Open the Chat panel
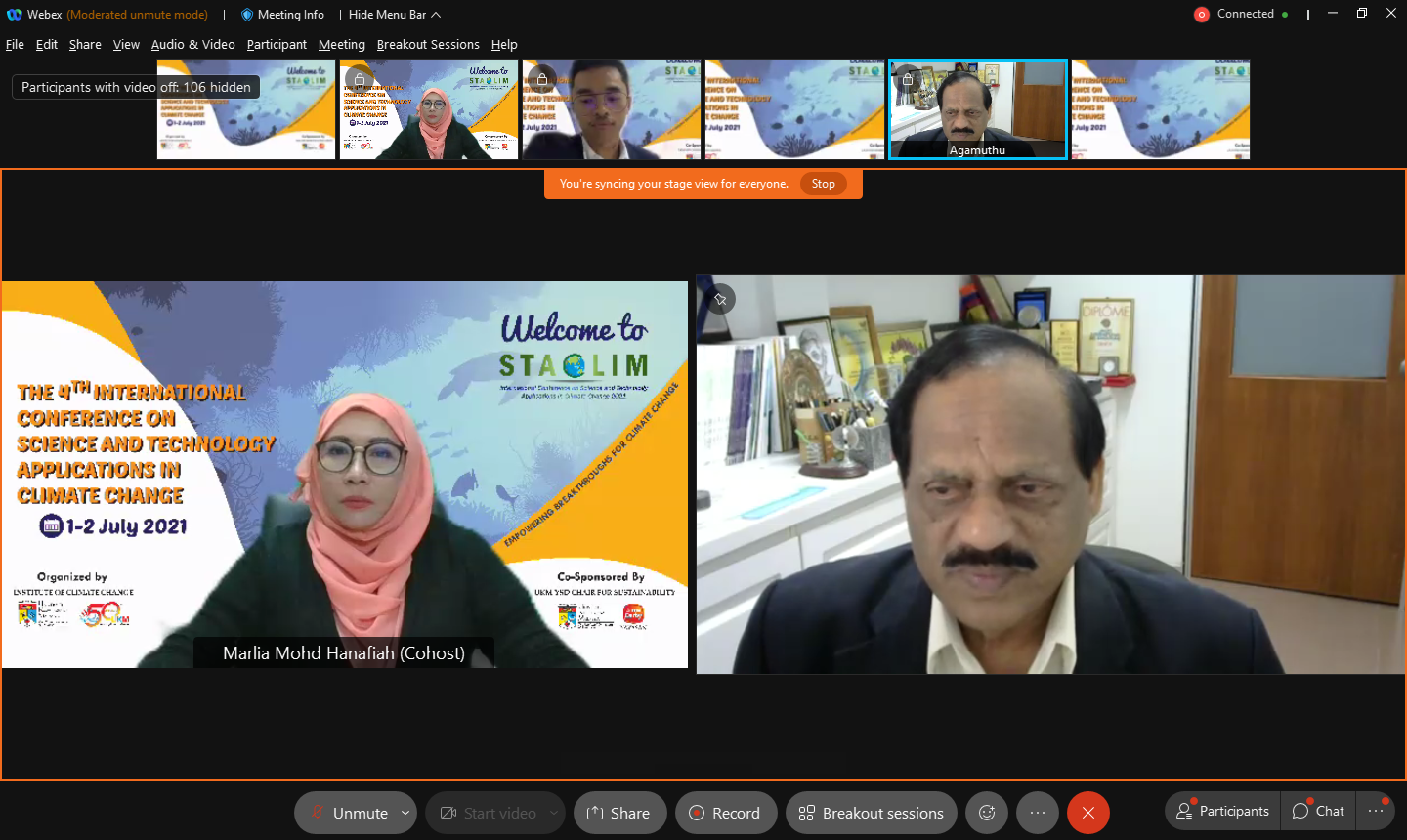The height and width of the screenshot is (840, 1407). [x=1318, y=811]
